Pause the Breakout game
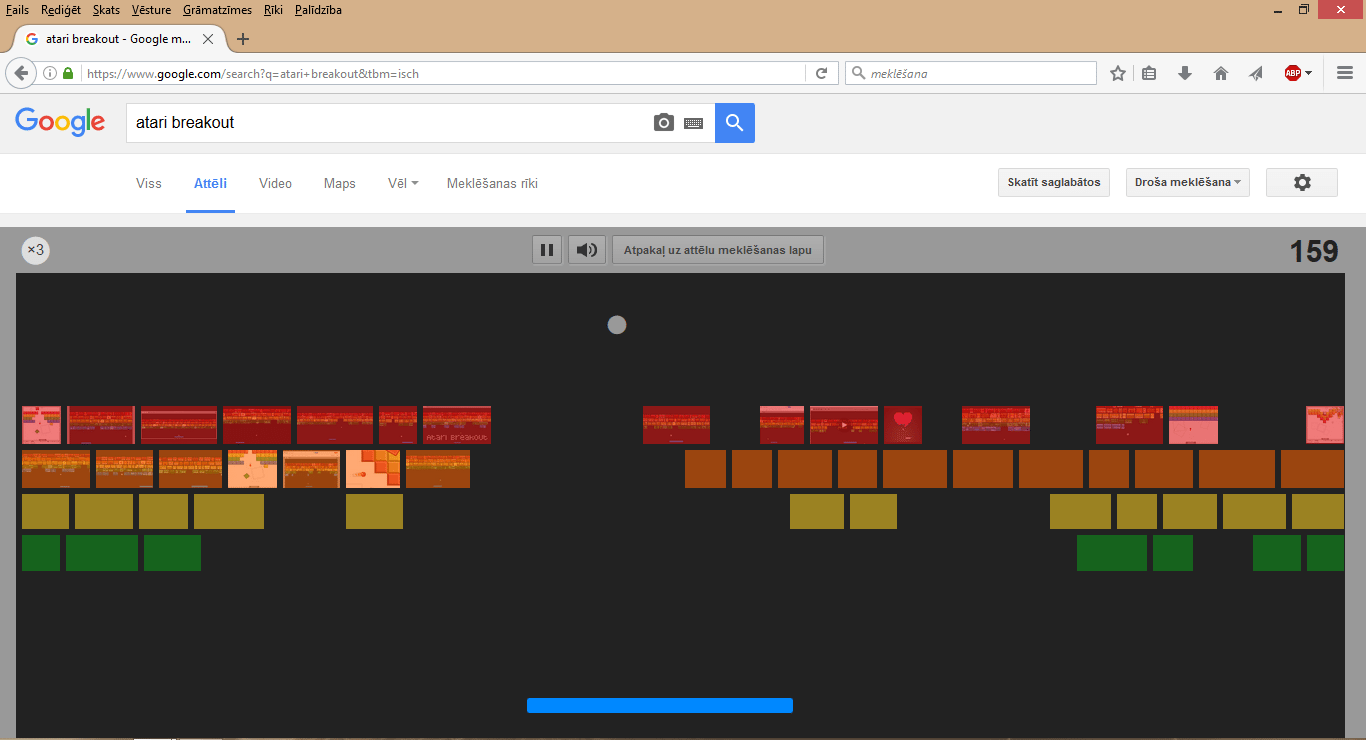The width and height of the screenshot is (1366, 740). point(547,250)
